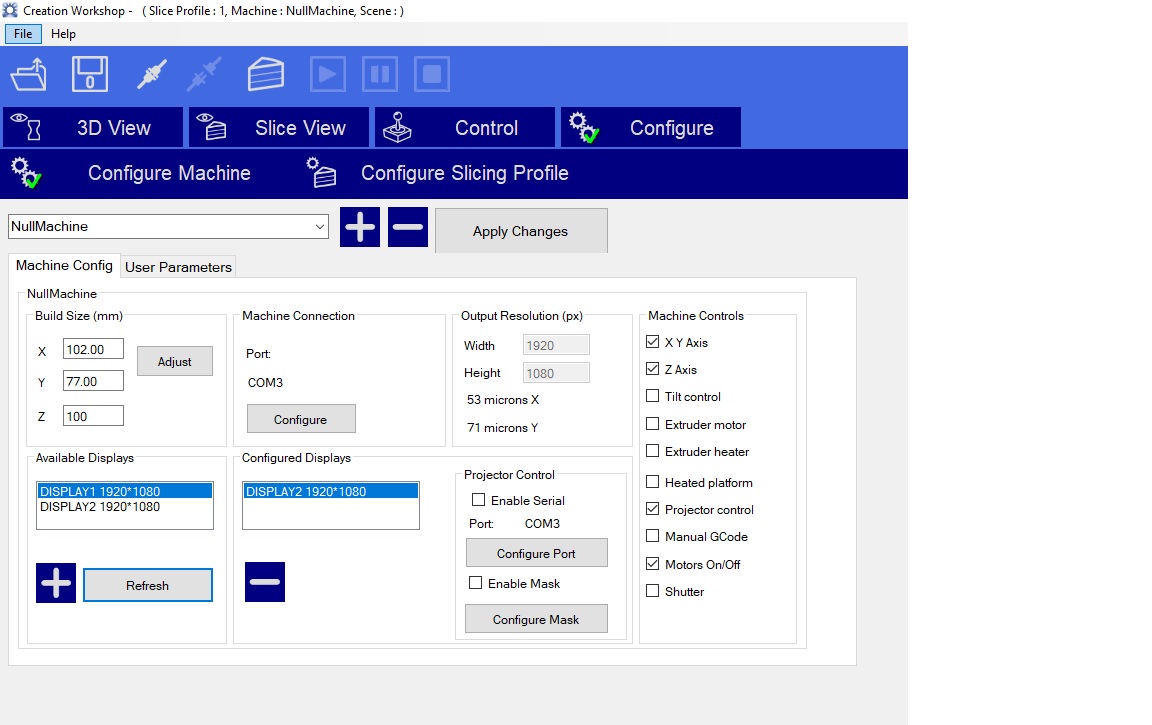Click the Apply Changes button
The height and width of the screenshot is (725, 1152).
pyautogui.click(x=520, y=231)
